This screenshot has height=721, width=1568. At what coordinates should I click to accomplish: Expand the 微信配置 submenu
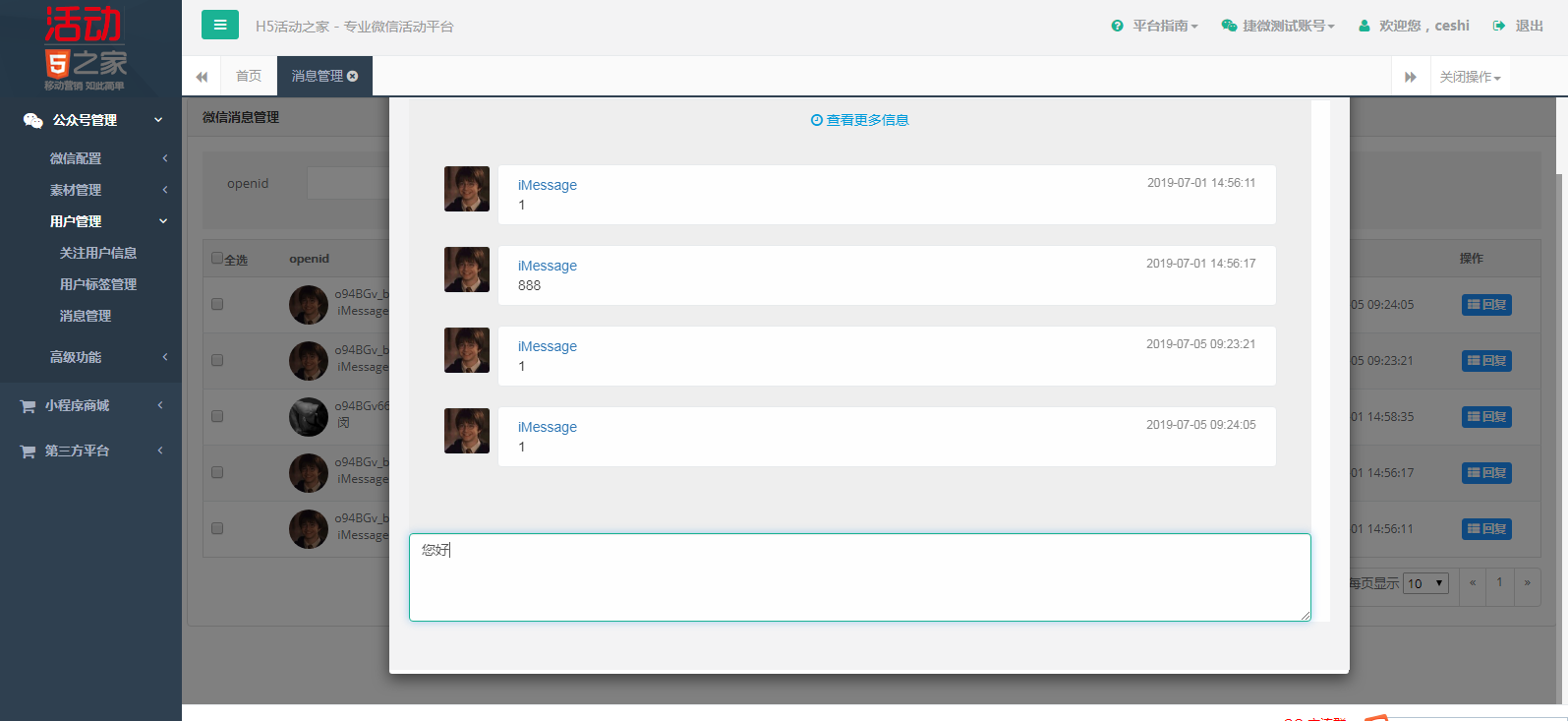coord(90,158)
